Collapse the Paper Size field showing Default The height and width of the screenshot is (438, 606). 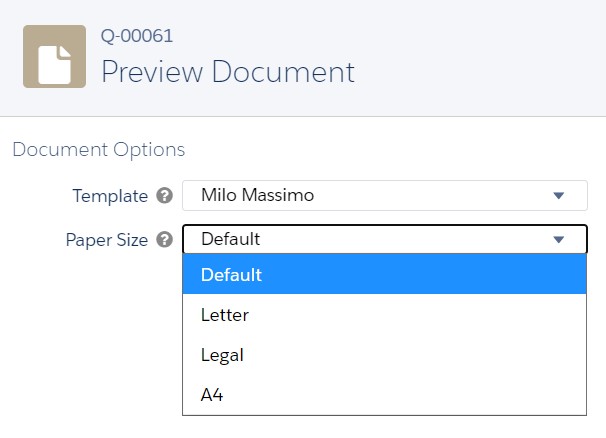click(385, 239)
